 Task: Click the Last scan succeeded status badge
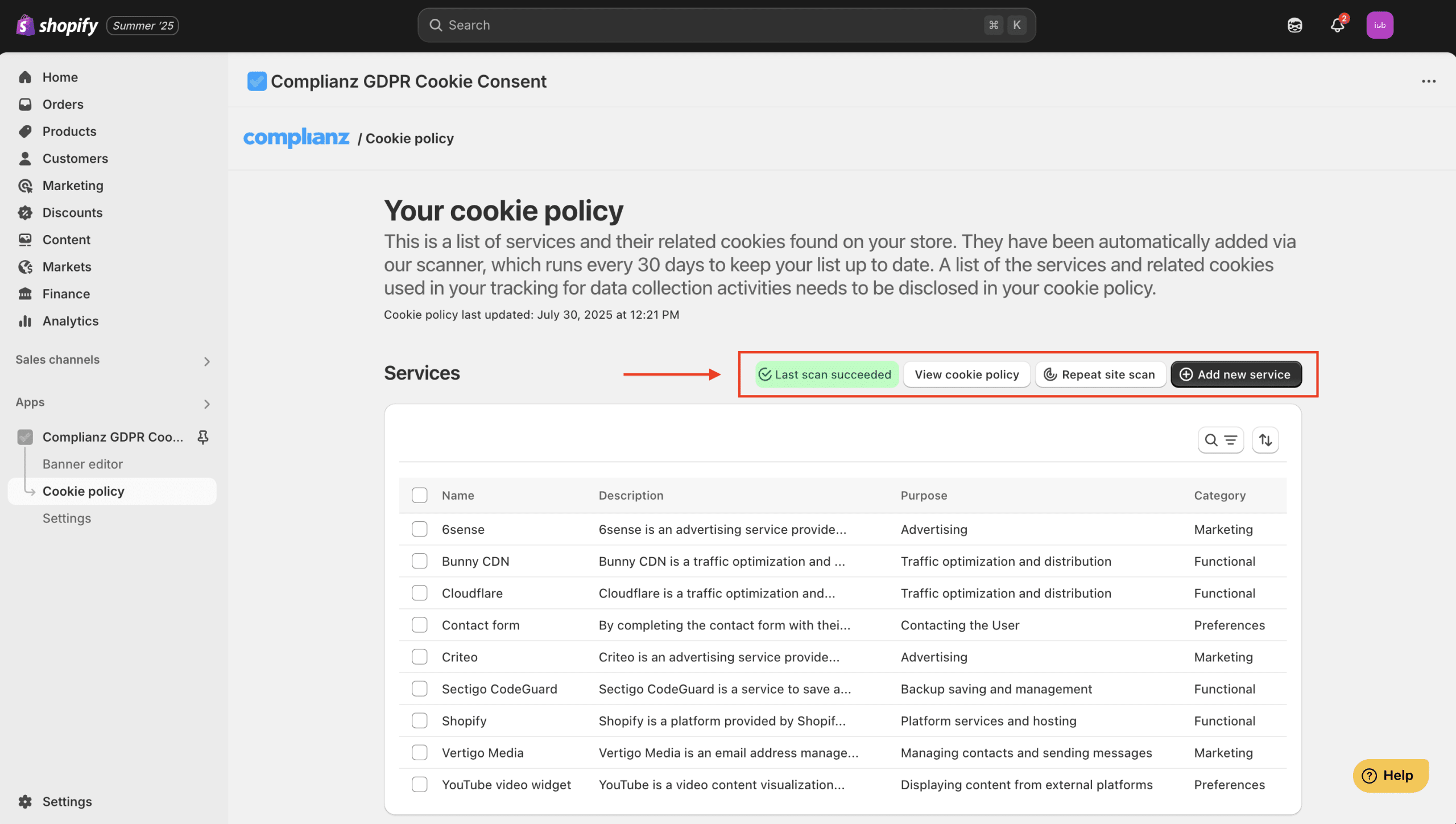coord(827,374)
